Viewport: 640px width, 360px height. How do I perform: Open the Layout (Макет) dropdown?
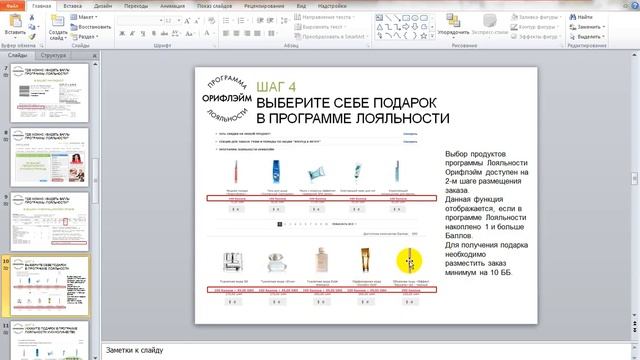point(84,17)
